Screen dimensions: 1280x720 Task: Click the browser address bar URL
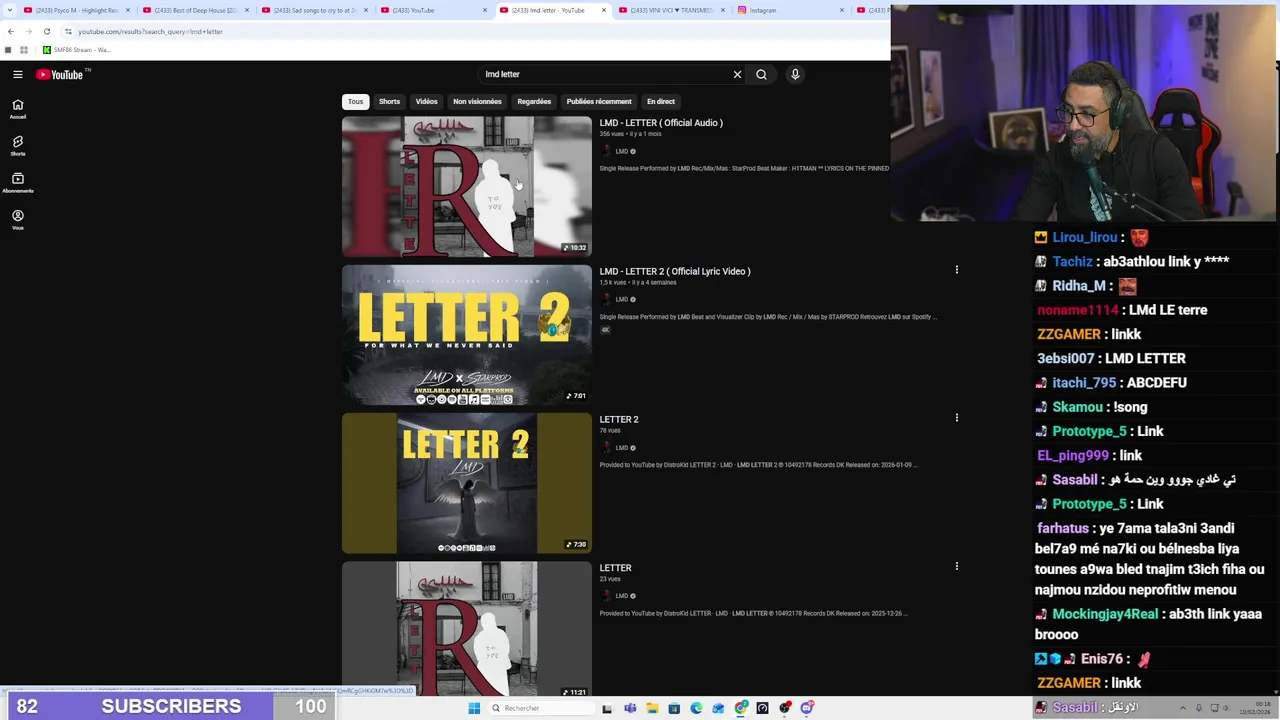pyautogui.click(x=150, y=31)
